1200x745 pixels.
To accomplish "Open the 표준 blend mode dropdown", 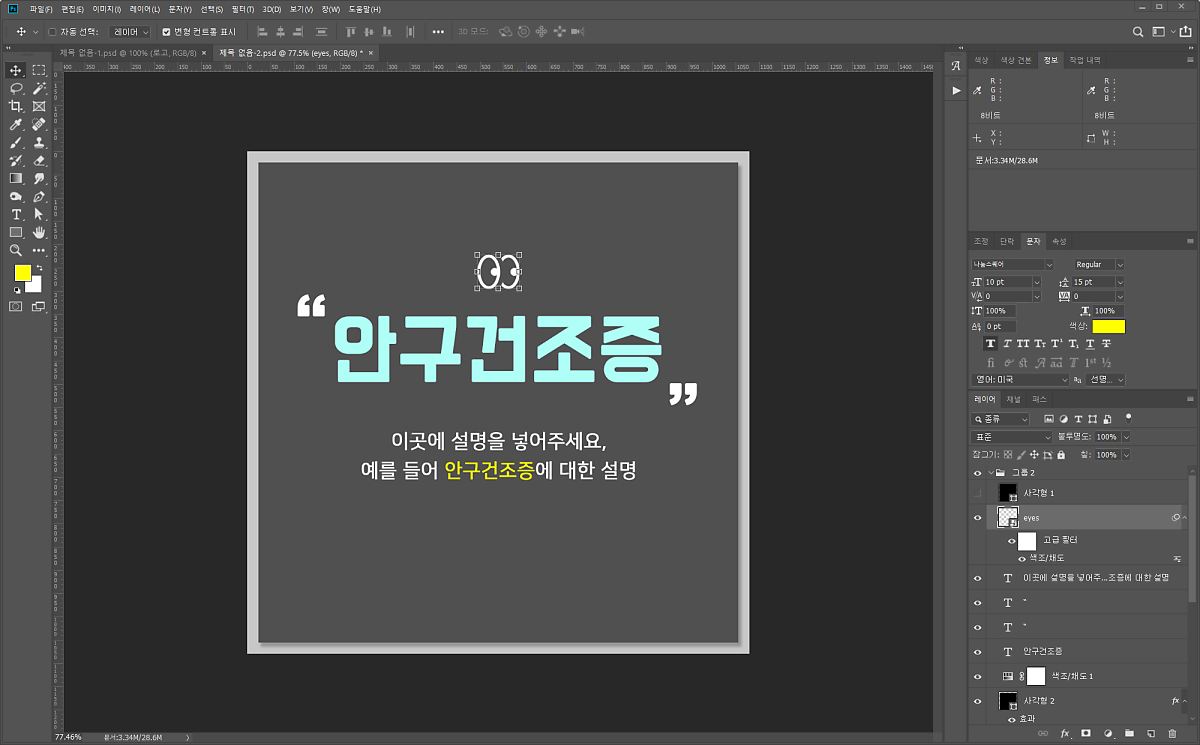I will point(1012,437).
